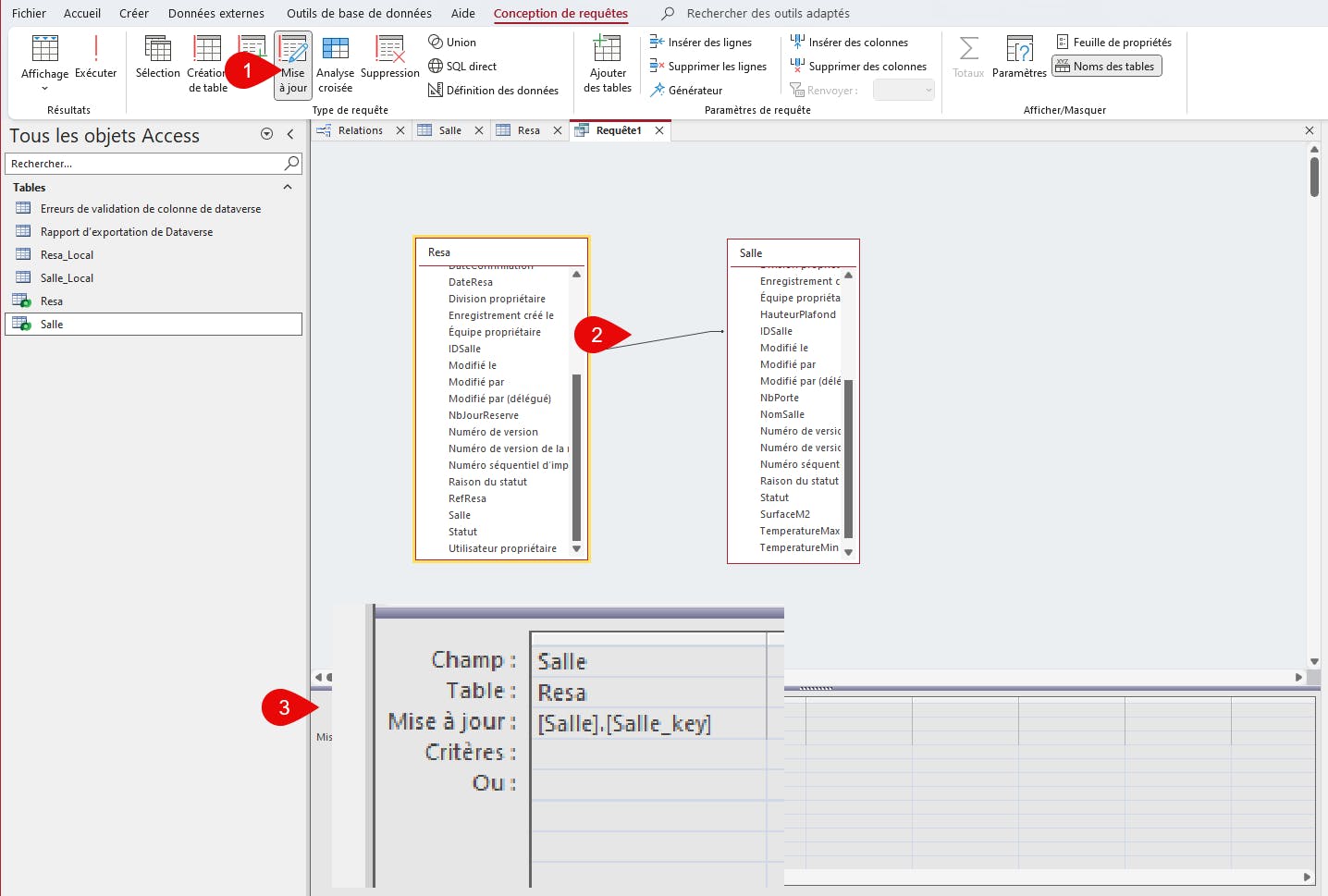Select the DateResa field in Resa
The image size is (1328, 896).
[471, 282]
